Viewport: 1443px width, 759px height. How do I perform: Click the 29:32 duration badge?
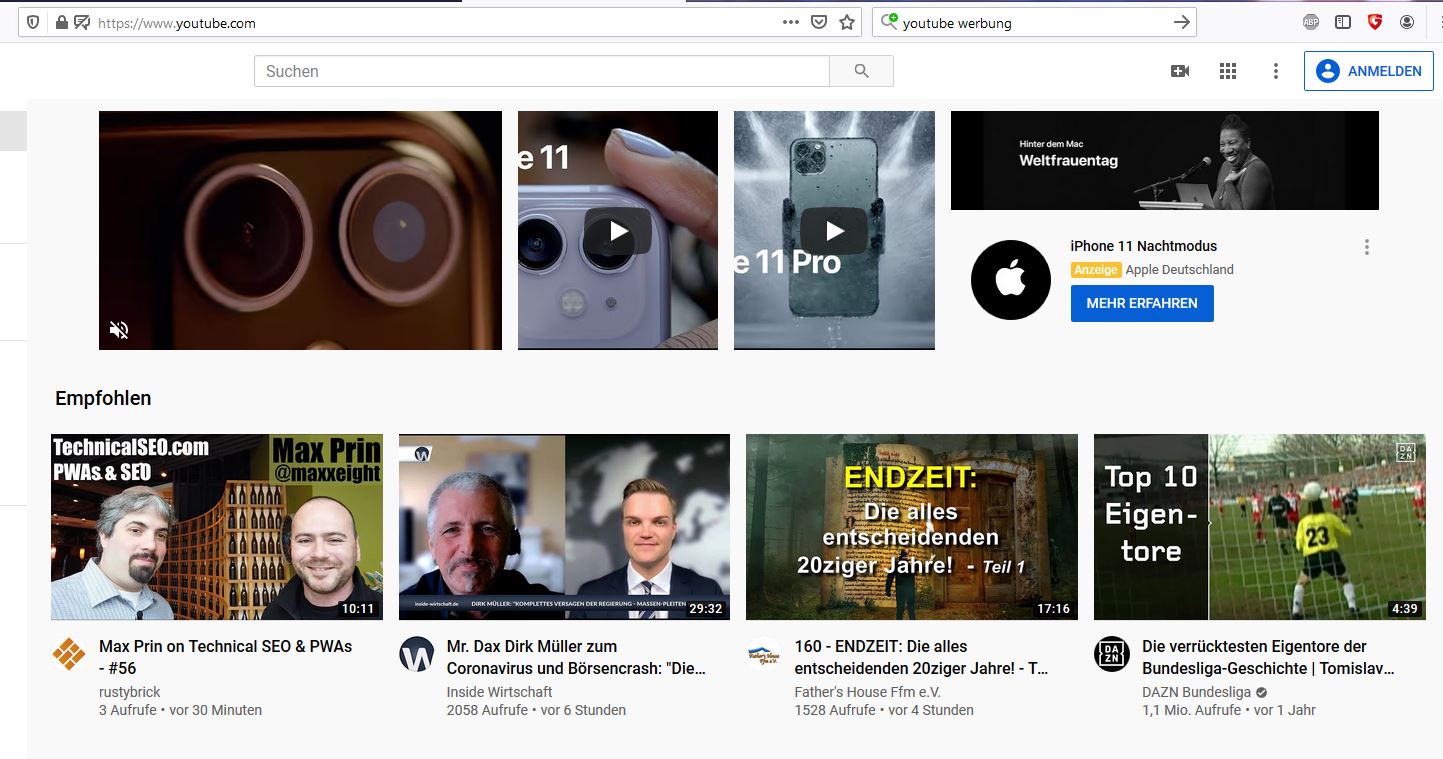pos(706,608)
